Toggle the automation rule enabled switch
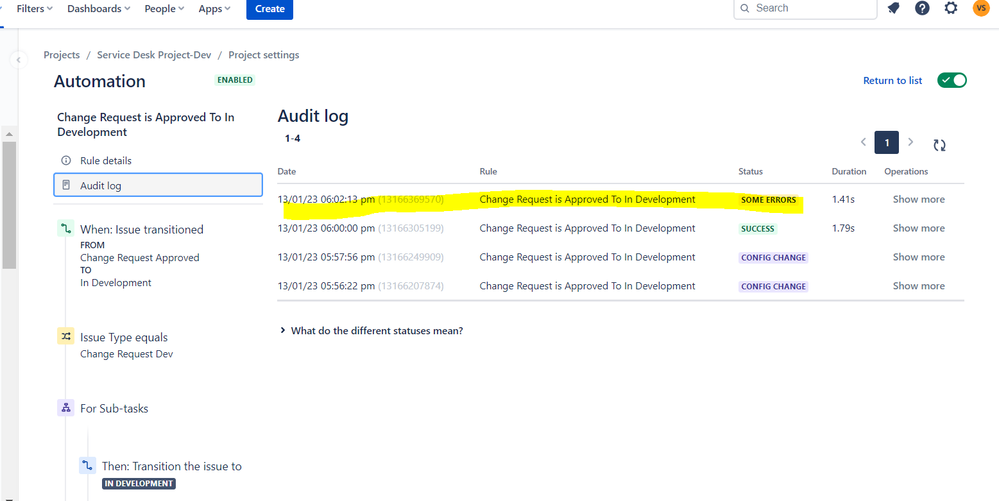Viewport: 999px width, 501px height. tap(952, 80)
